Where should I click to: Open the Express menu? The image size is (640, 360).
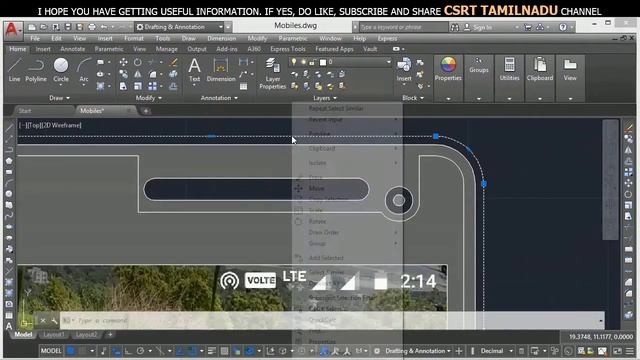tap(387, 38)
